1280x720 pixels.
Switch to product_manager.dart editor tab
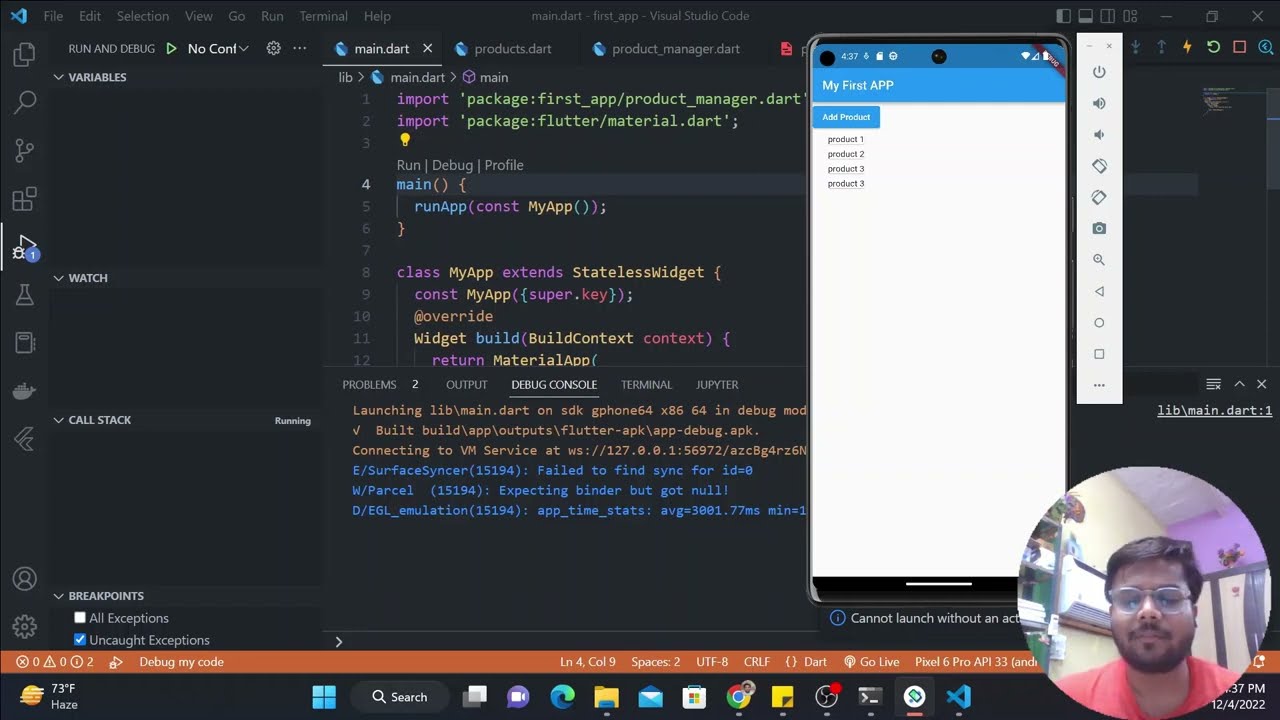[675, 48]
